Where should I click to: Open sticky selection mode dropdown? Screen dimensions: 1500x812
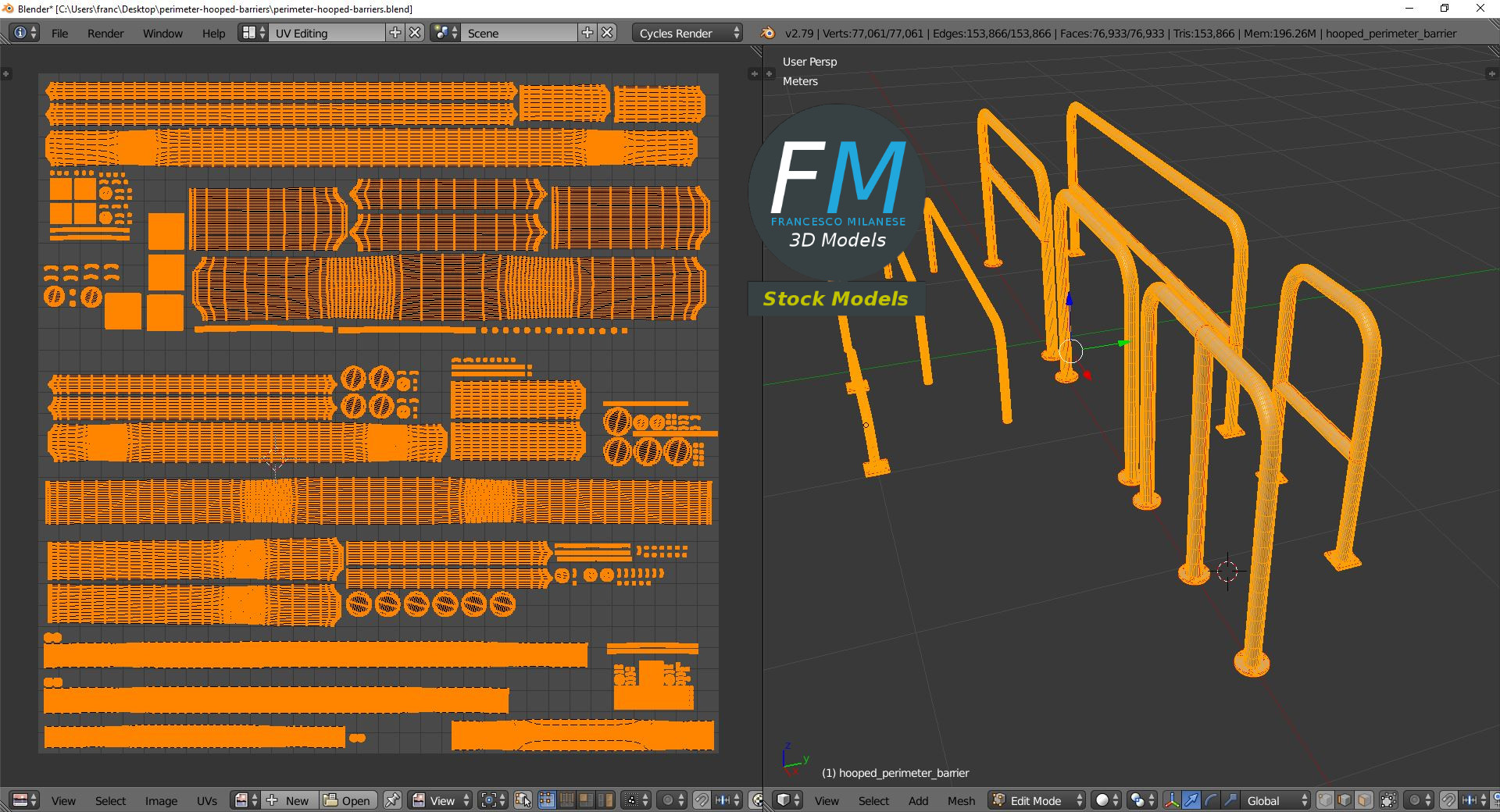click(x=636, y=800)
